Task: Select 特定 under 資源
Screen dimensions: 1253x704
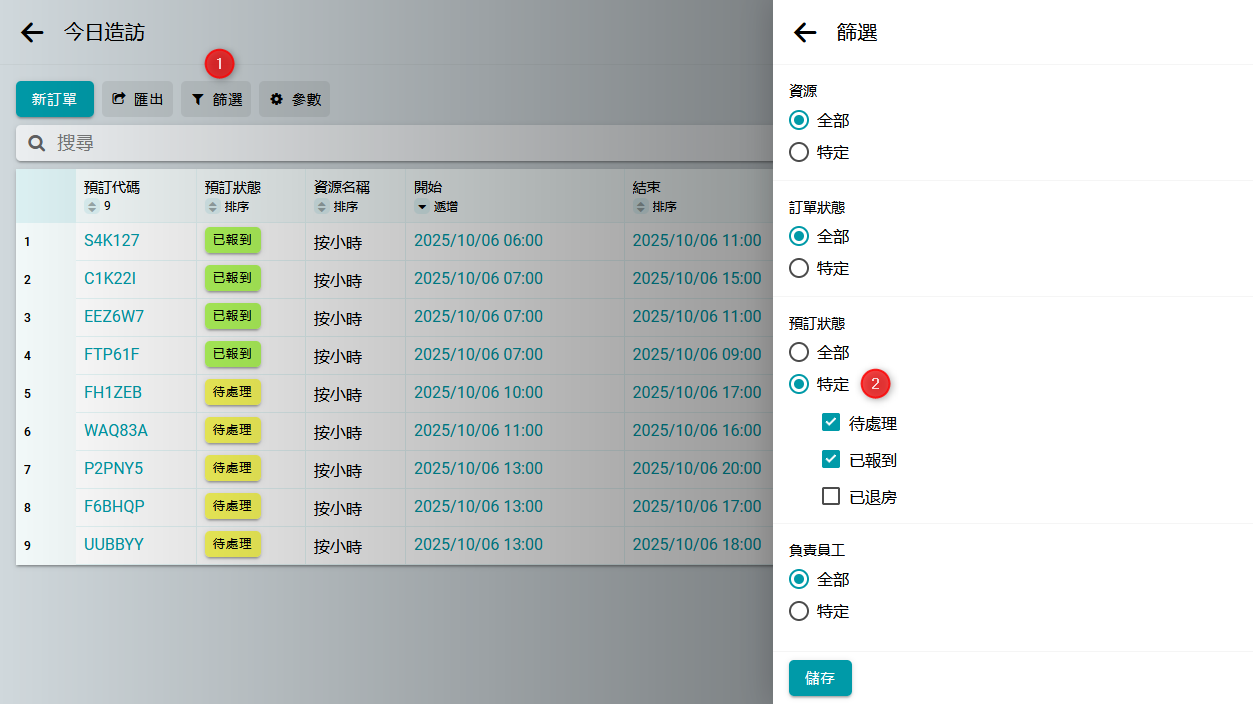Action: (799, 152)
